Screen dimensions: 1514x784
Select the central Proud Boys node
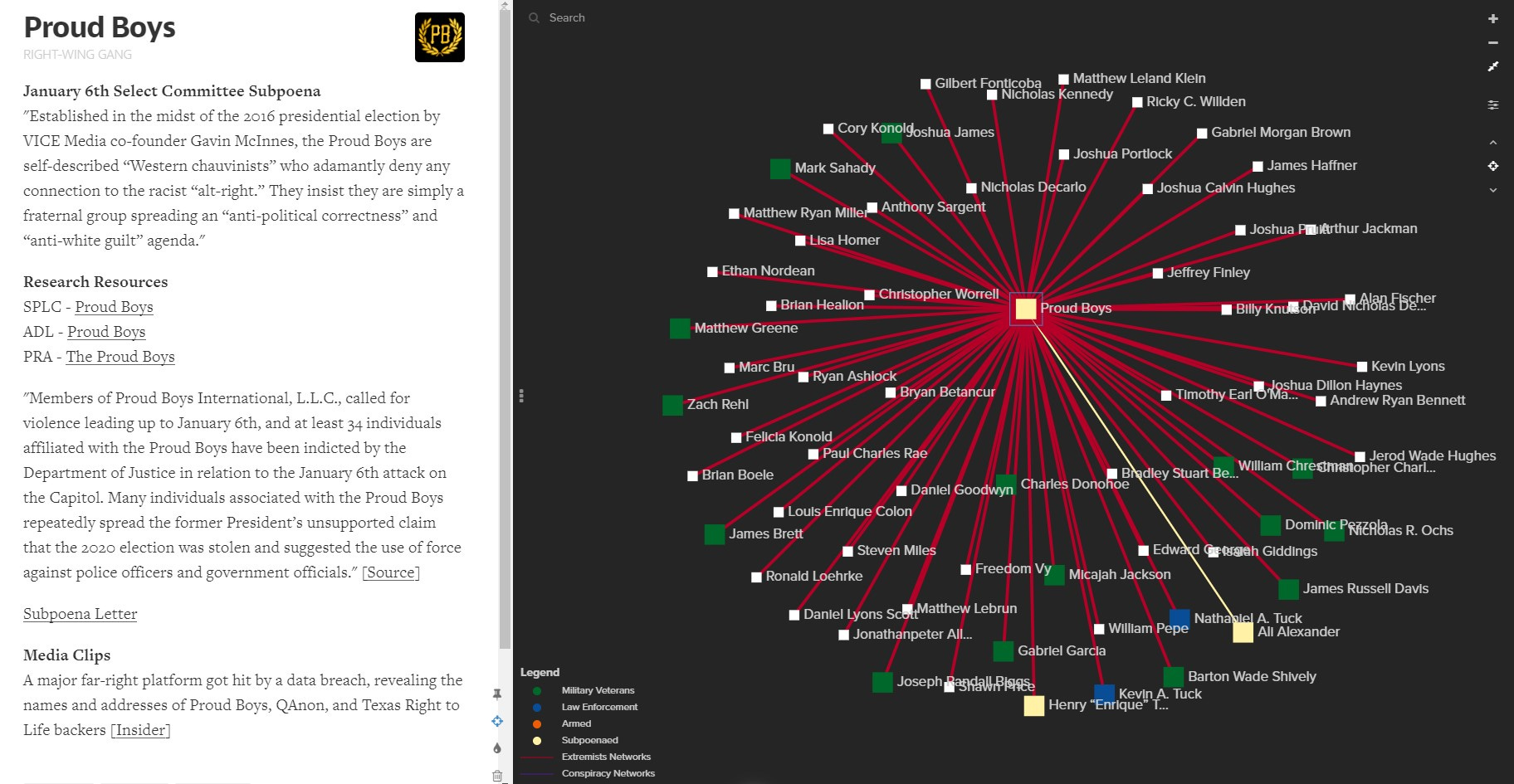tap(1026, 309)
